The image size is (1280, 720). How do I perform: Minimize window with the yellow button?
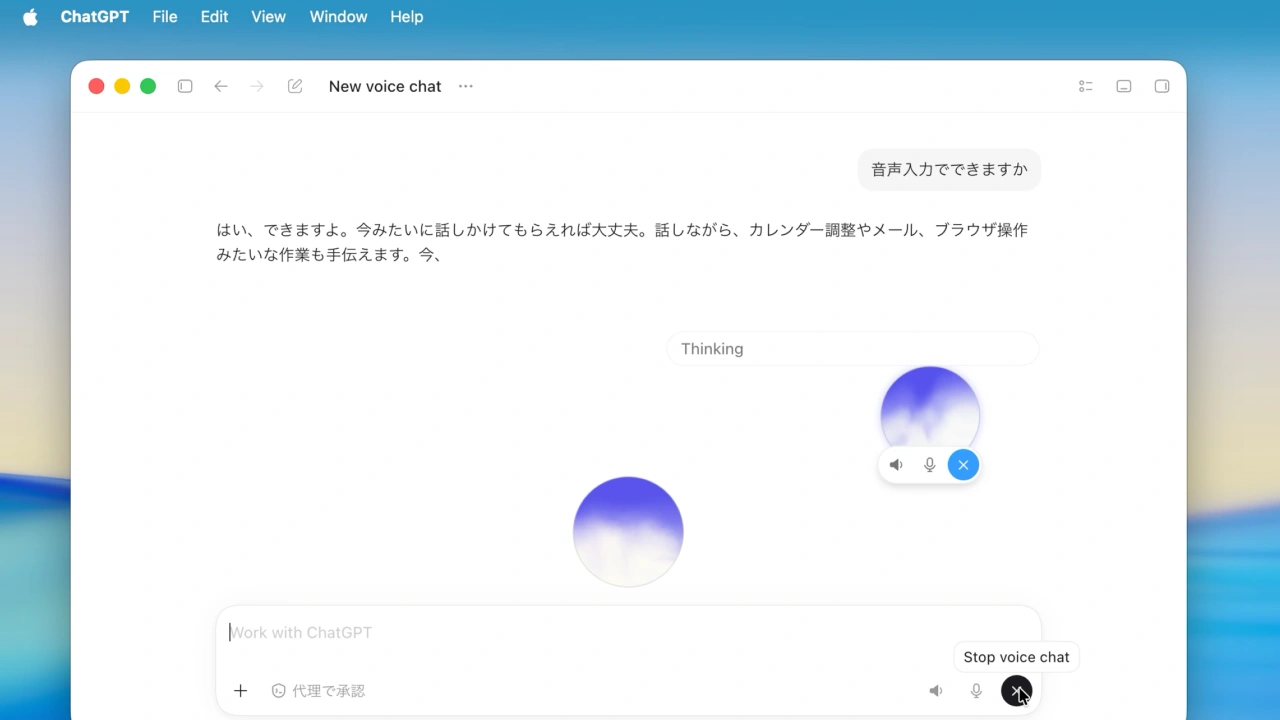[122, 86]
